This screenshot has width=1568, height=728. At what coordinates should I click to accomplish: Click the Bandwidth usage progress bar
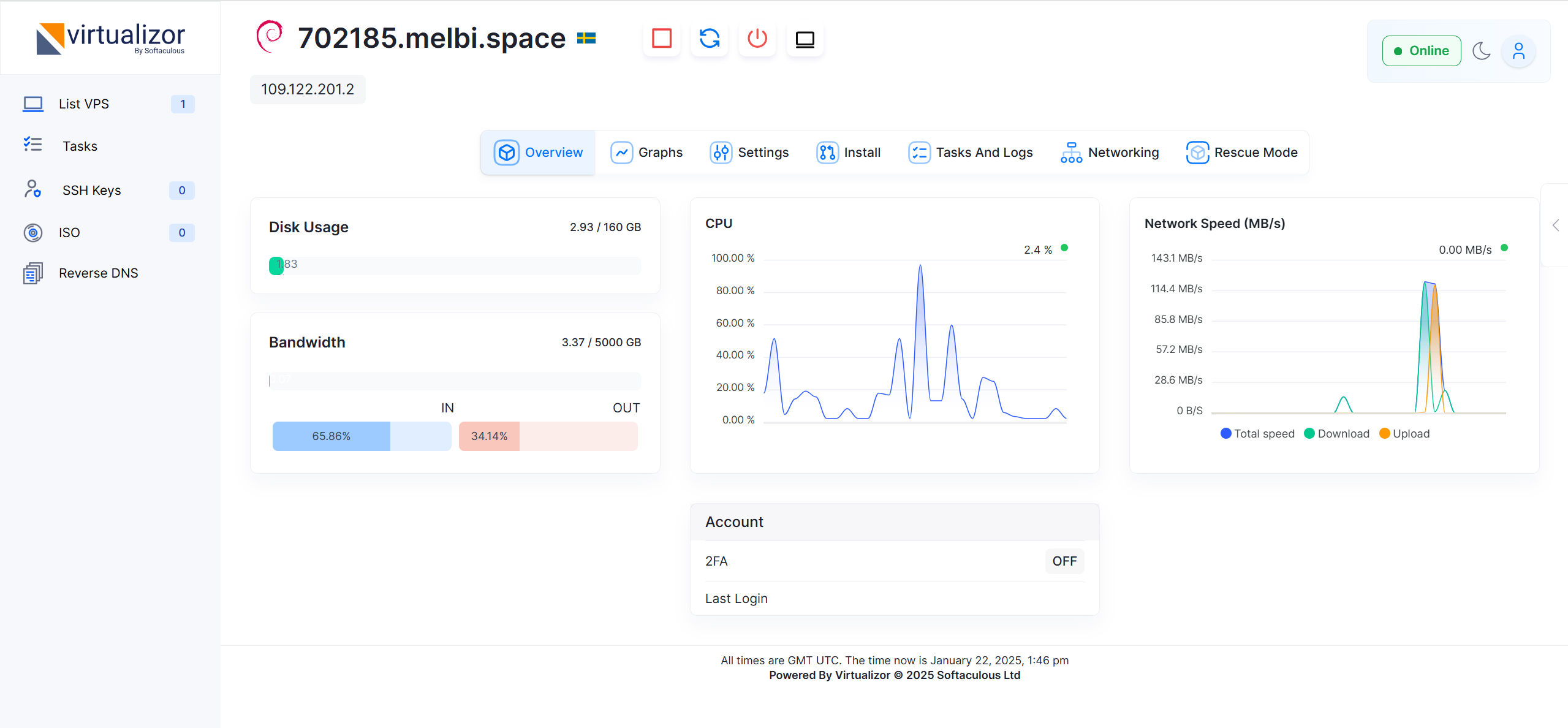point(455,381)
